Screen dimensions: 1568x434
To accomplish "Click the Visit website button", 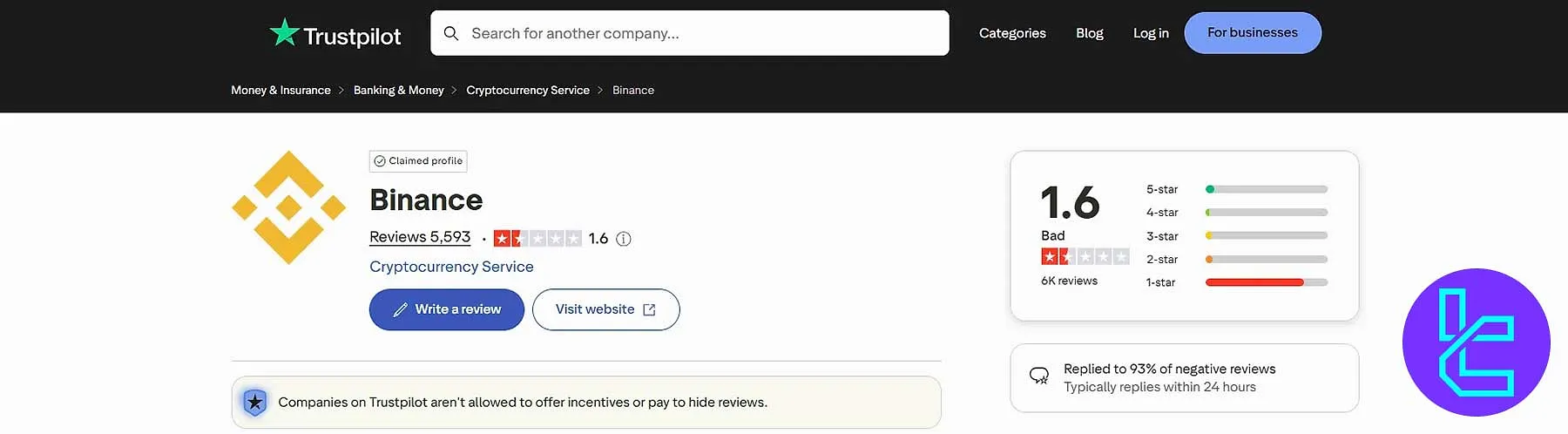I will pos(605,309).
